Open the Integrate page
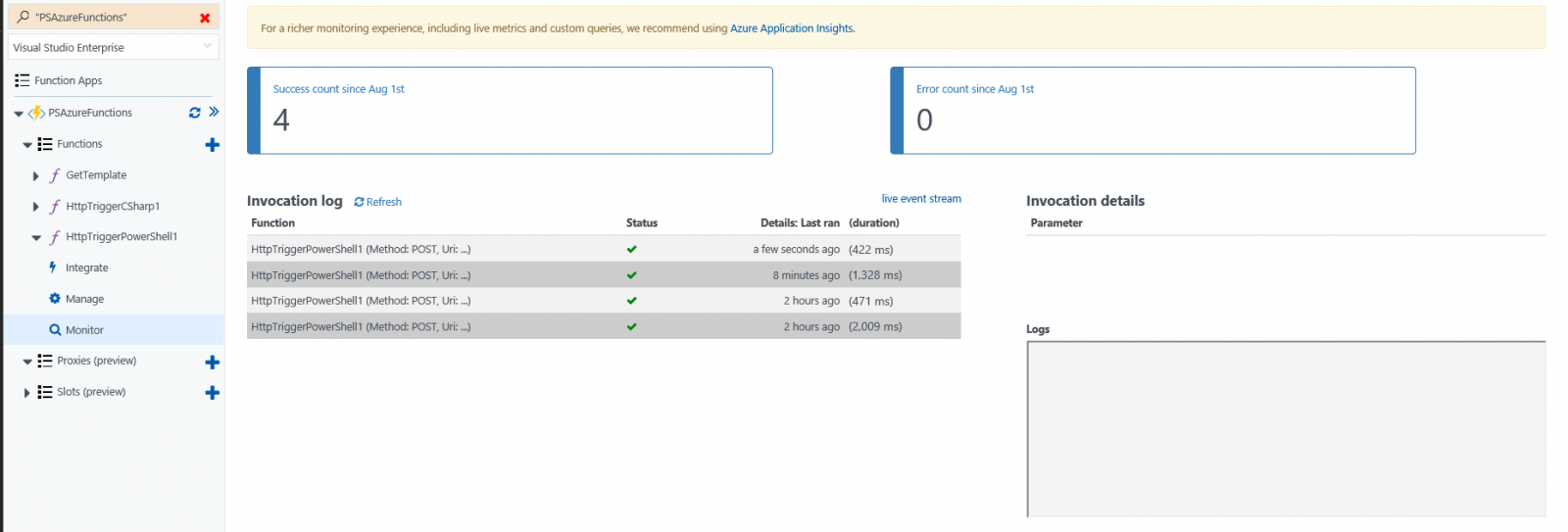 click(x=86, y=267)
